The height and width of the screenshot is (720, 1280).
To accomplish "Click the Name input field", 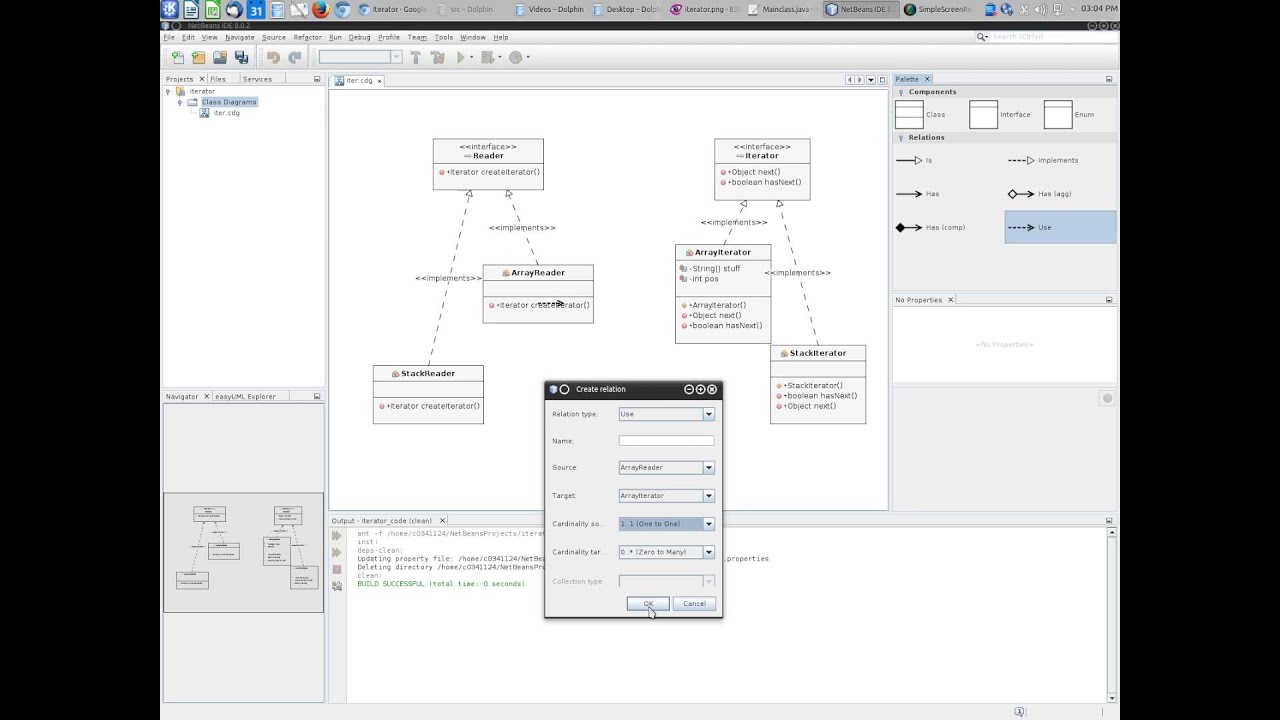I will (666, 441).
